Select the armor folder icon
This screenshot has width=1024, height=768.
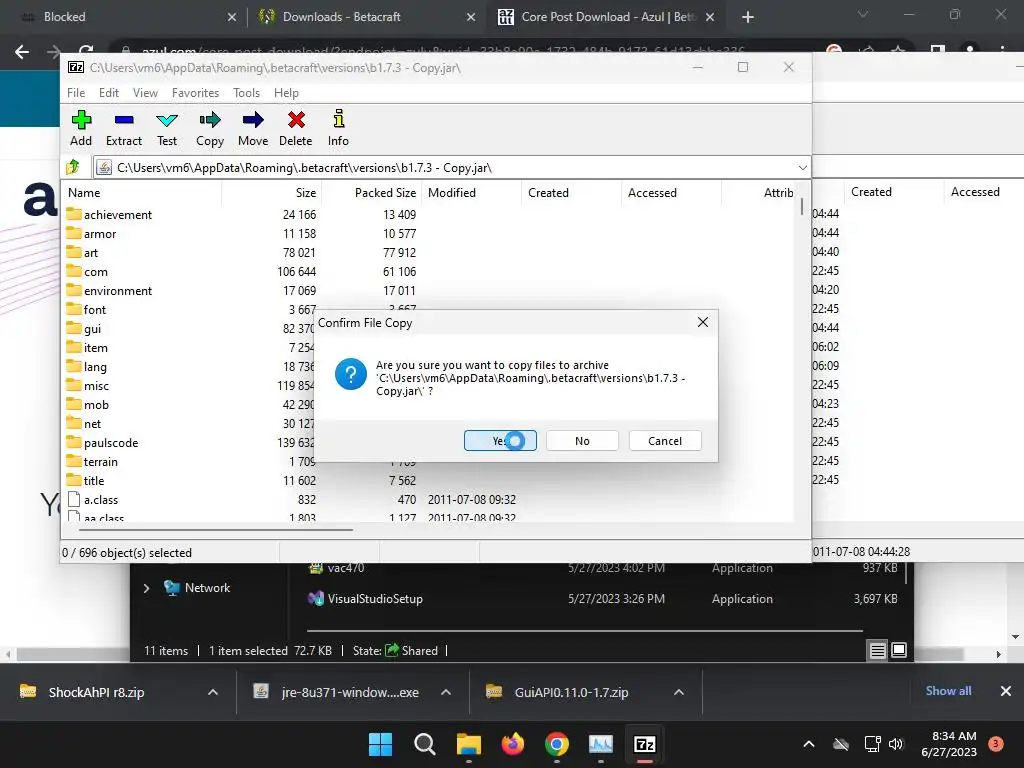click(x=74, y=233)
